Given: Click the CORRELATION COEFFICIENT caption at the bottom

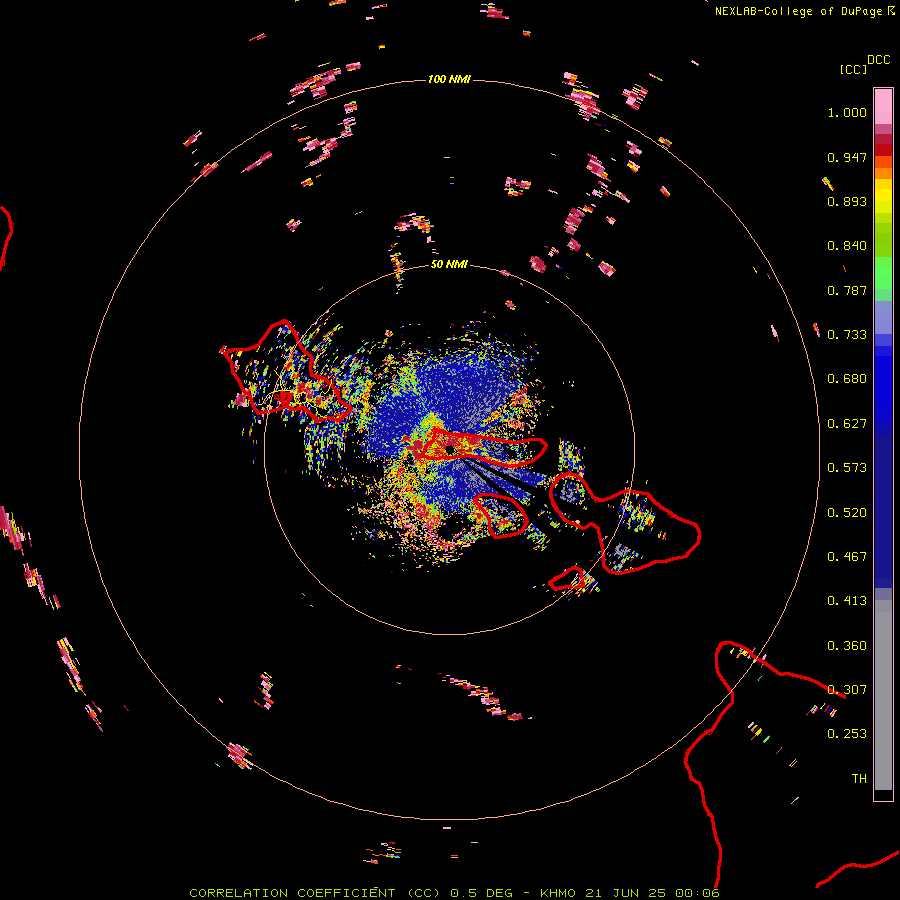Looking at the screenshot, I should pos(454,893).
